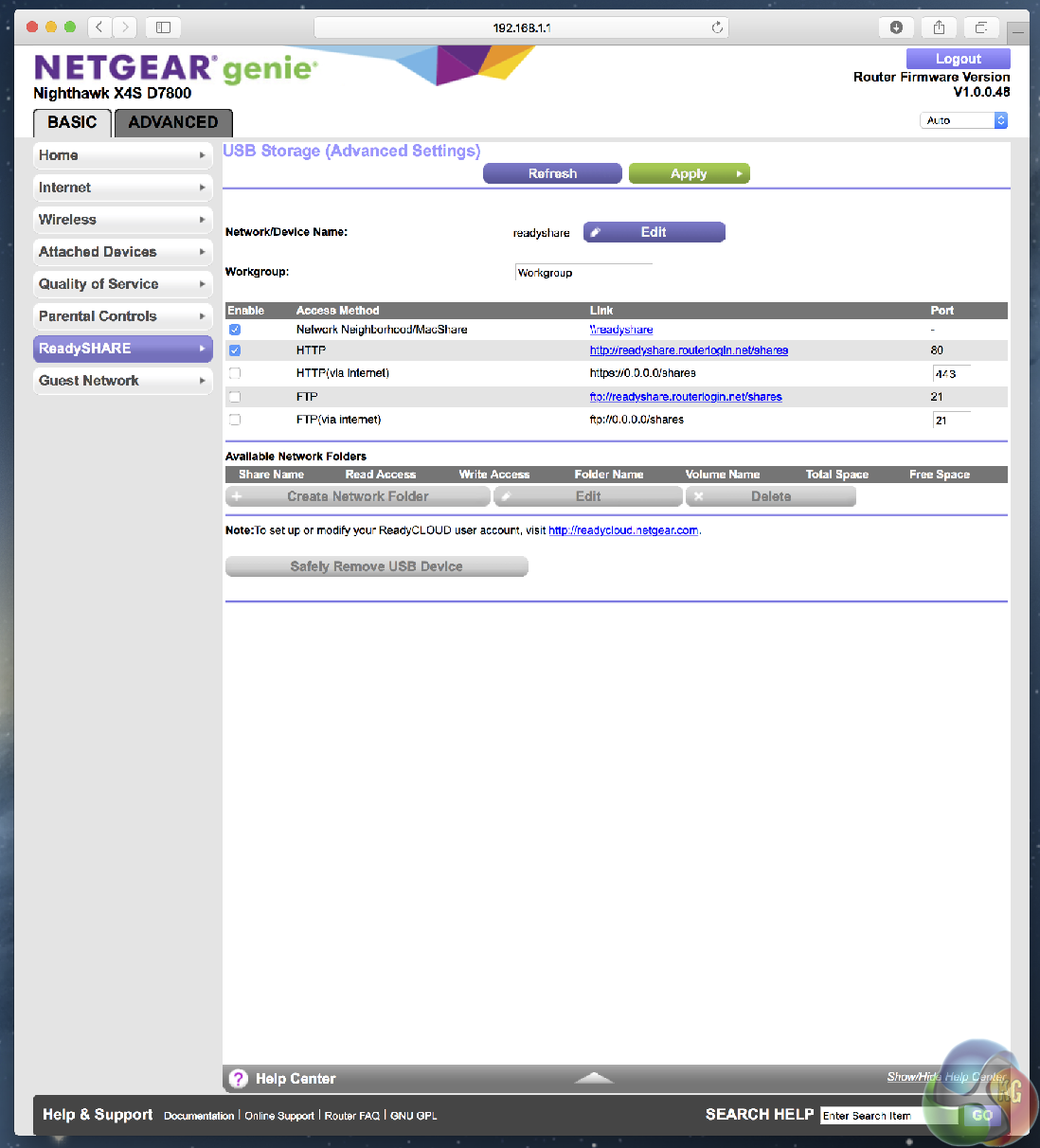Click the FTP(via internet) port field

click(x=952, y=420)
